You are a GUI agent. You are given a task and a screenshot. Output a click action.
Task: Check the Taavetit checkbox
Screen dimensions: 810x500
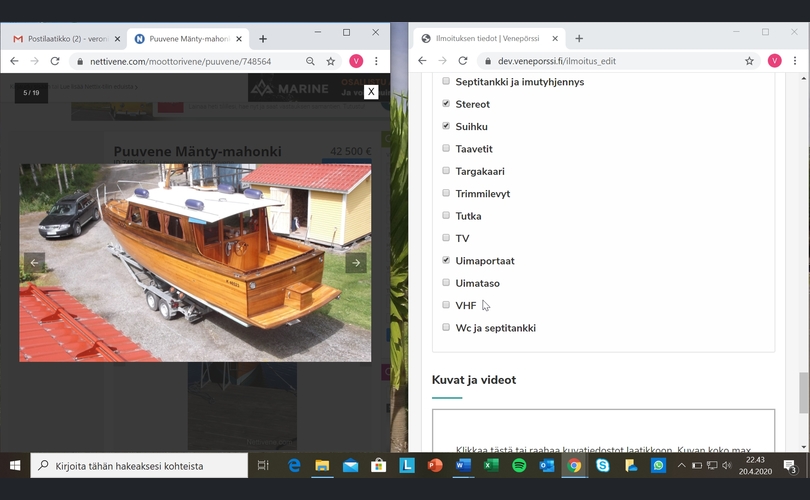(446, 148)
